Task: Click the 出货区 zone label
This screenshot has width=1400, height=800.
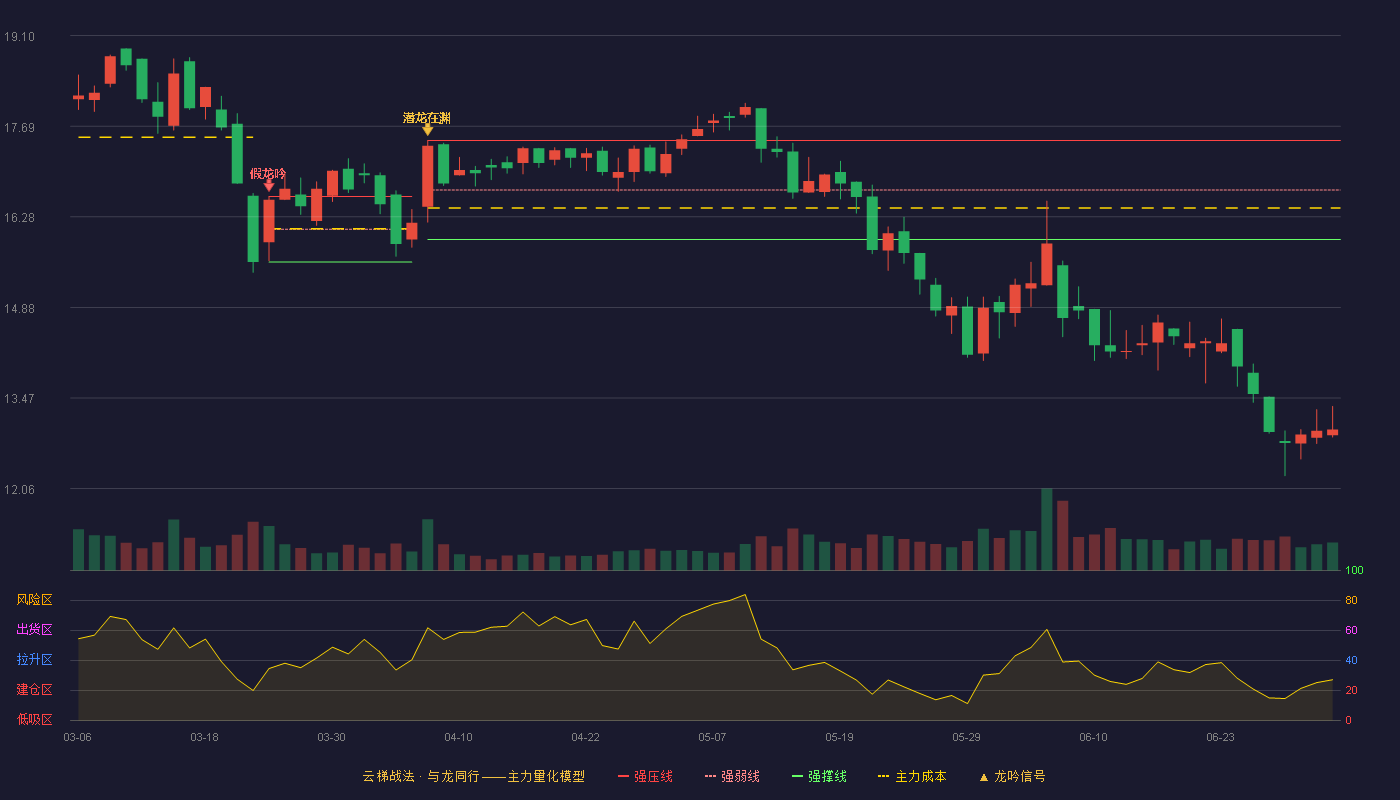Action: (x=34, y=630)
